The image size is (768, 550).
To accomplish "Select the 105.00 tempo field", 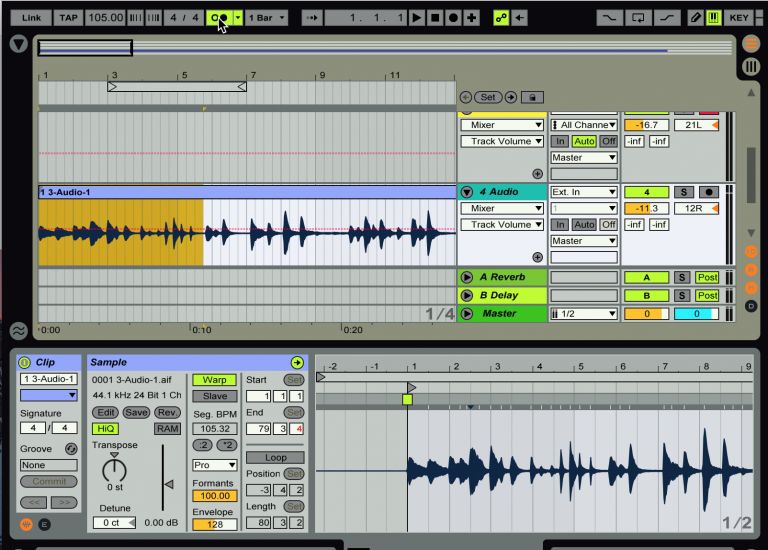I will click(105, 18).
